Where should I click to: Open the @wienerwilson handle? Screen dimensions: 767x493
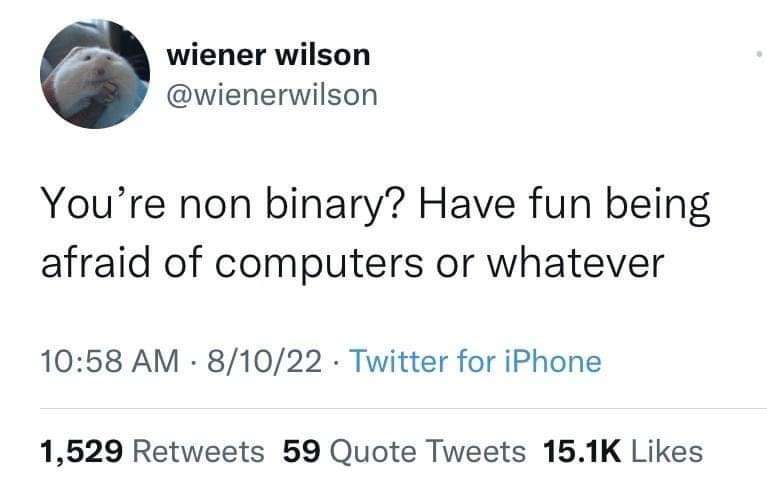tap(272, 95)
